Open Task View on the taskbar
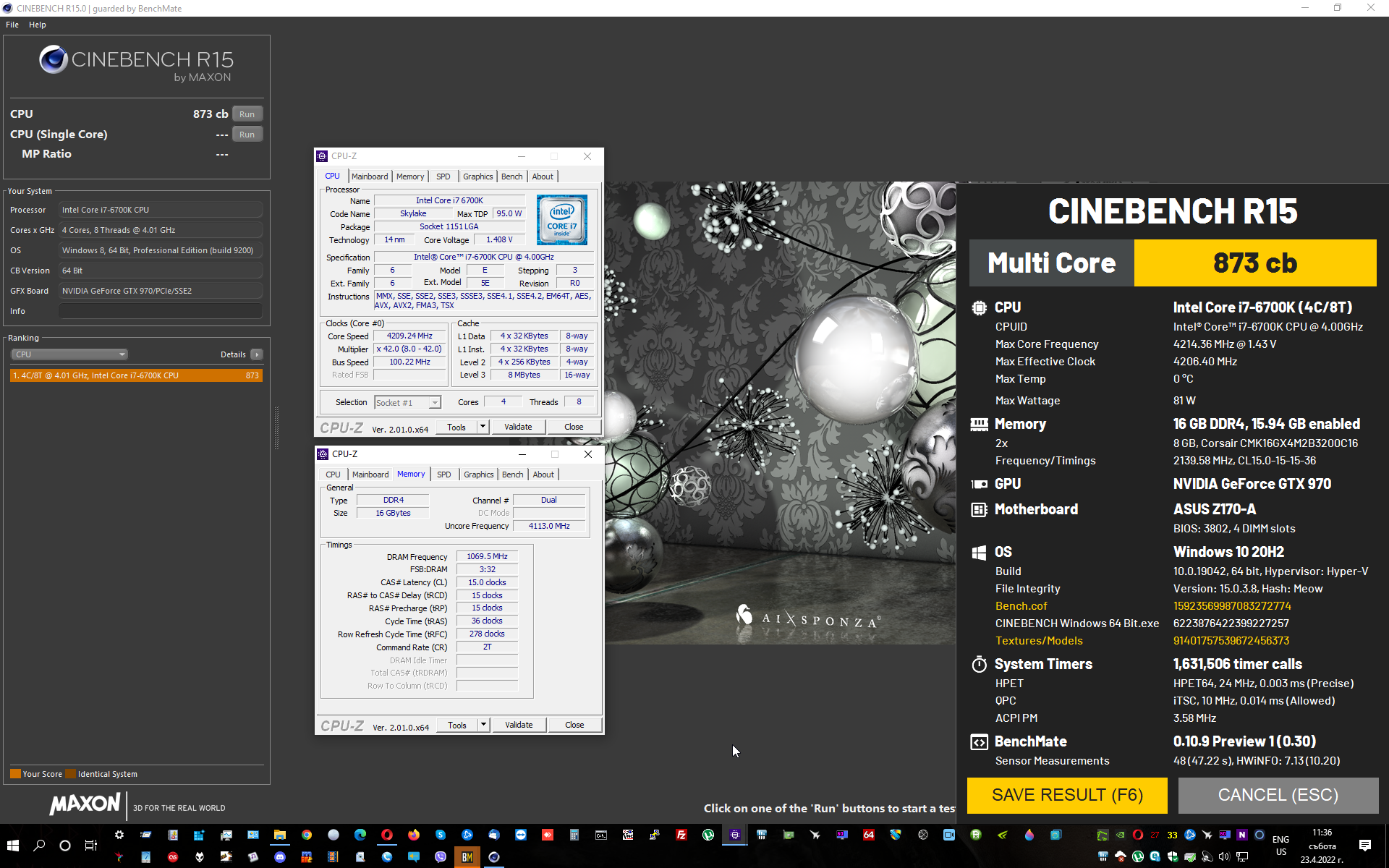The image size is (1389, 868). coord(91,846)
